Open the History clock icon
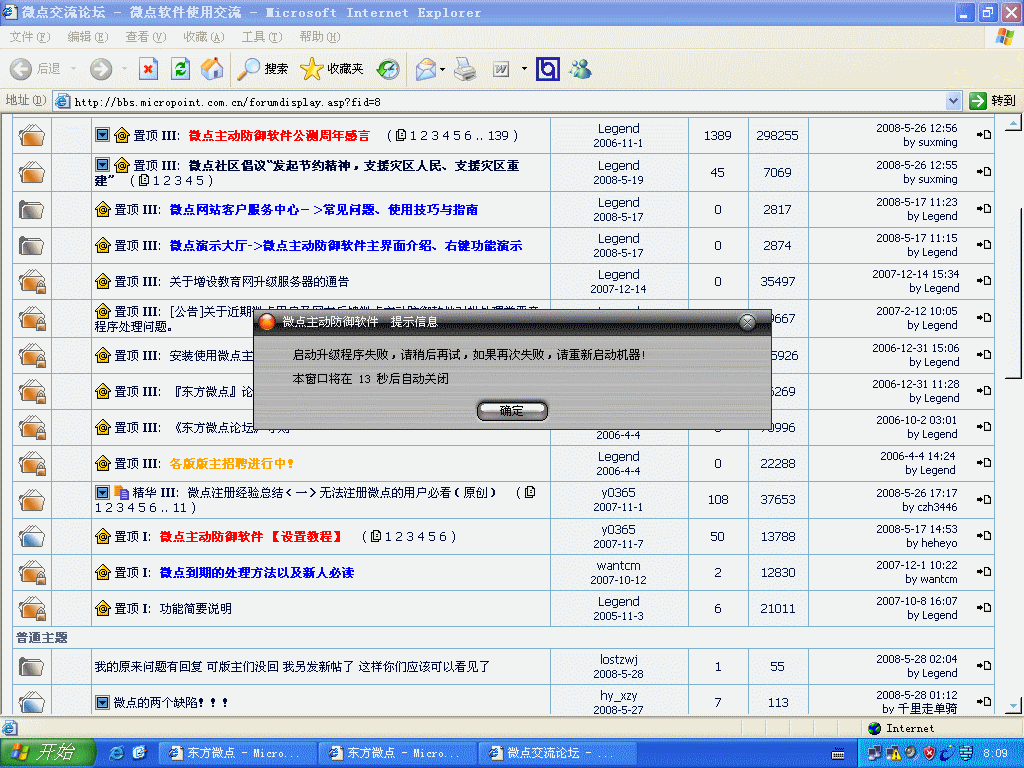The width and height of the screenshot is (1024, 768). pyautogui.click(x=388, y=69)
